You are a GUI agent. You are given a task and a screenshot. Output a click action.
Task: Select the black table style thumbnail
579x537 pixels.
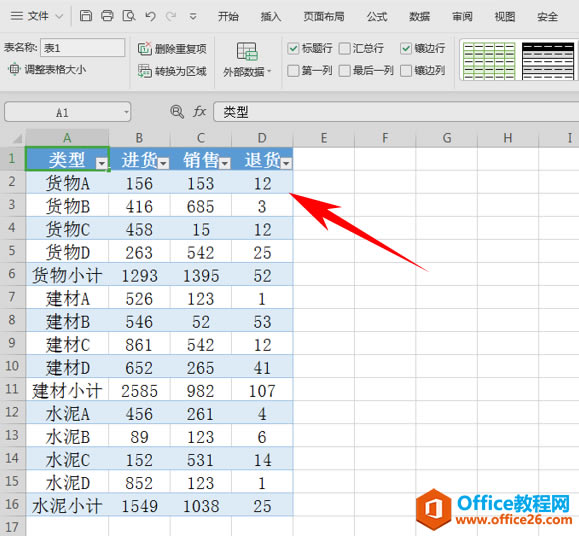tap(548, 61)
